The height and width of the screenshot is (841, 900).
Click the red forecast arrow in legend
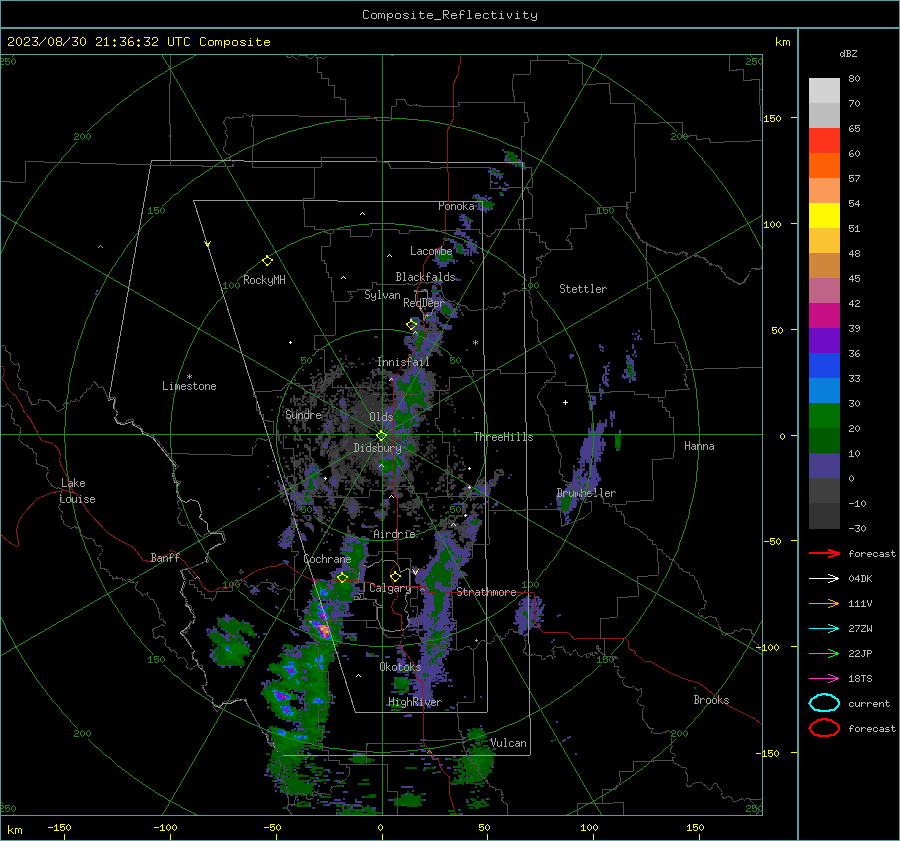point(824,553)
